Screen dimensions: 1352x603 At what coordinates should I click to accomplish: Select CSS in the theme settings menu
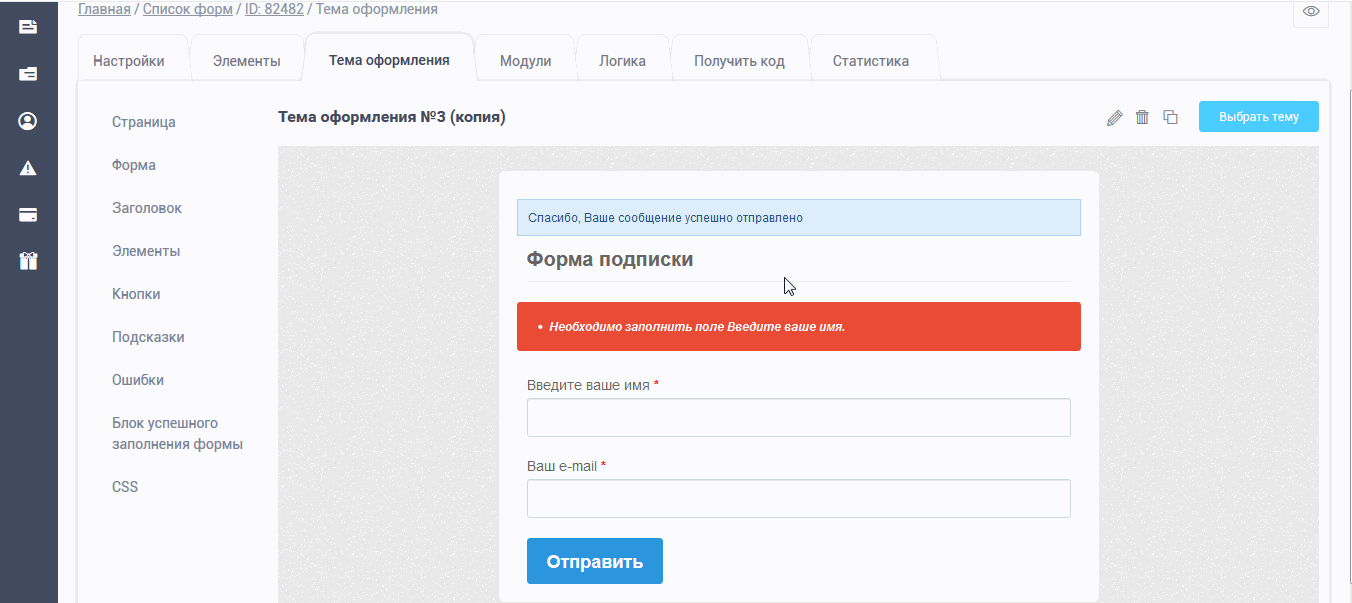[124, 486]
